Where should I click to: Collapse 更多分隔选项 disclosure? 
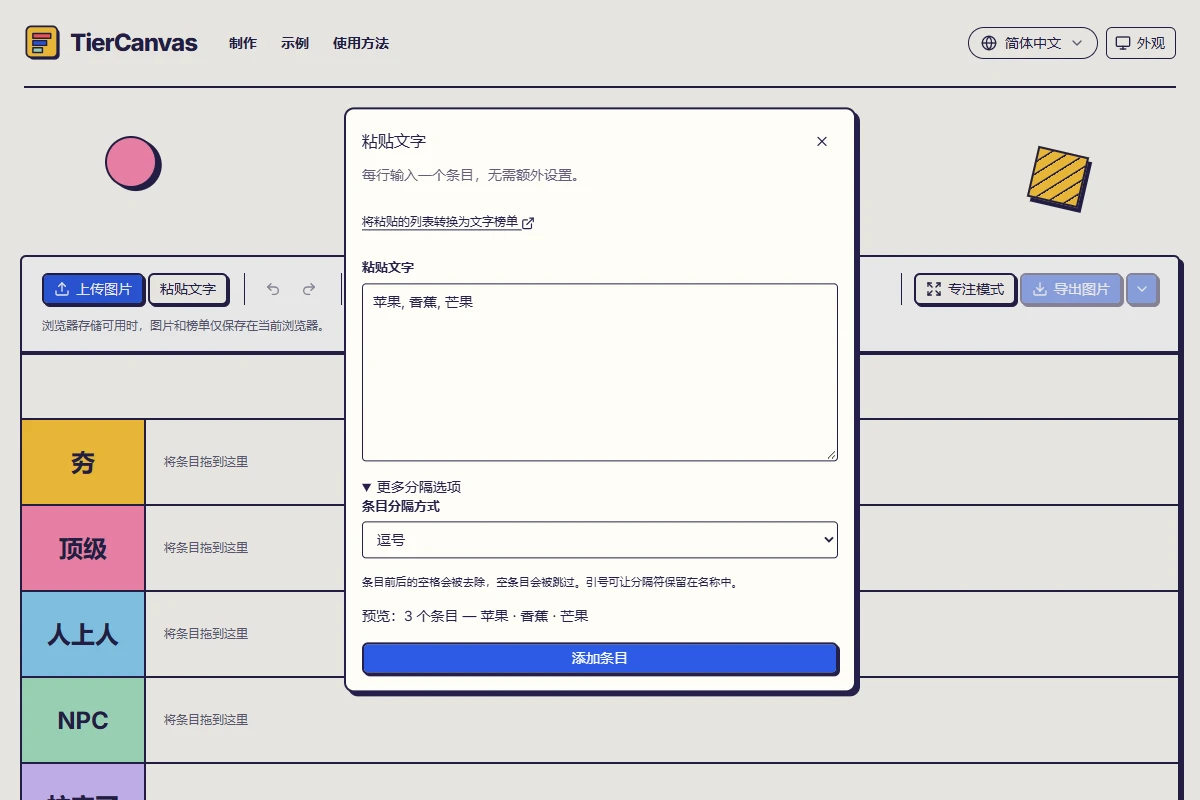click(411, 487)
